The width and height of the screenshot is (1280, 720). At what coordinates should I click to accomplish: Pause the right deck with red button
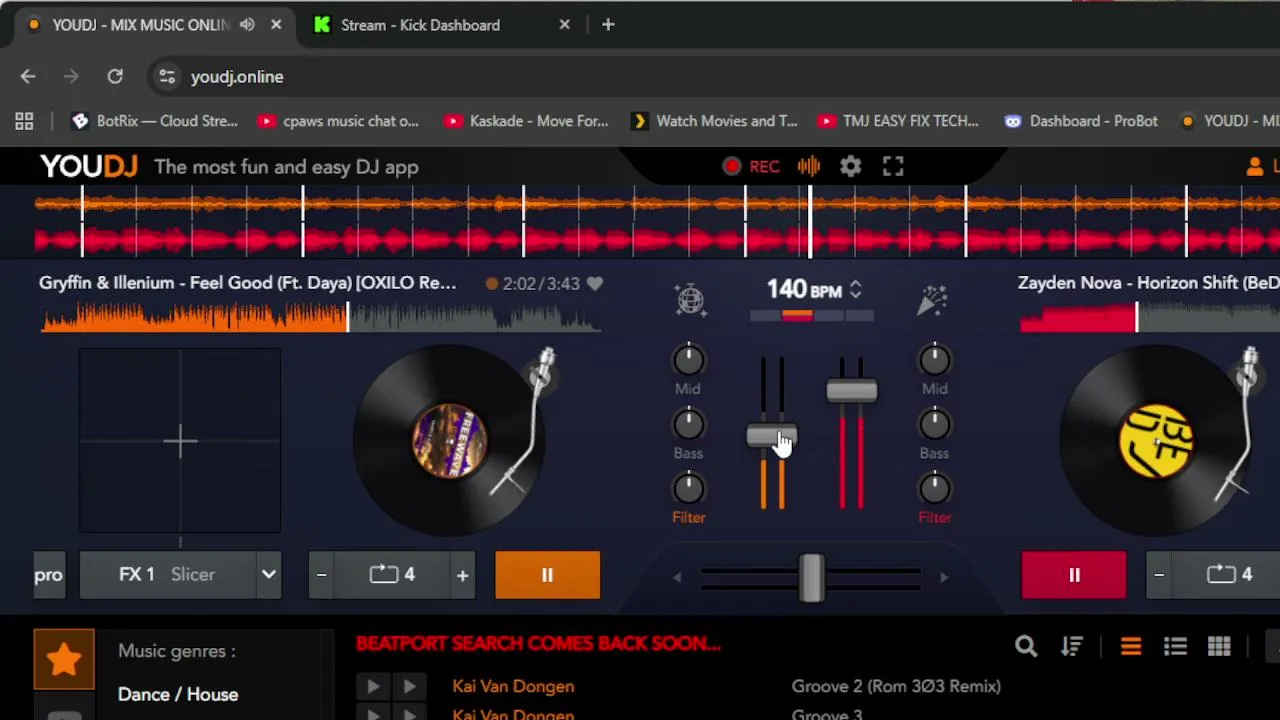pyautogui.click(x=1074, y=575)
